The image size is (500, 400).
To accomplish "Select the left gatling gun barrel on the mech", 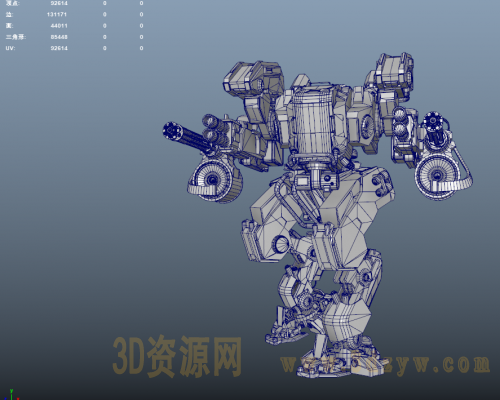I will tap(187, 137).
